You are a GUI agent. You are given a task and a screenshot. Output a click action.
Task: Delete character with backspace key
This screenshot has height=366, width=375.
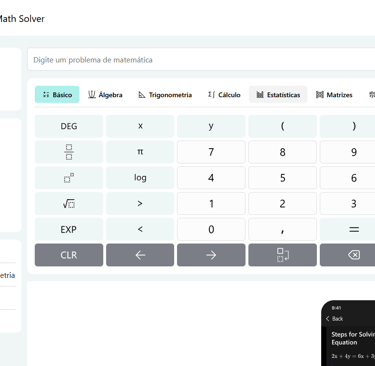pos(347,255)
